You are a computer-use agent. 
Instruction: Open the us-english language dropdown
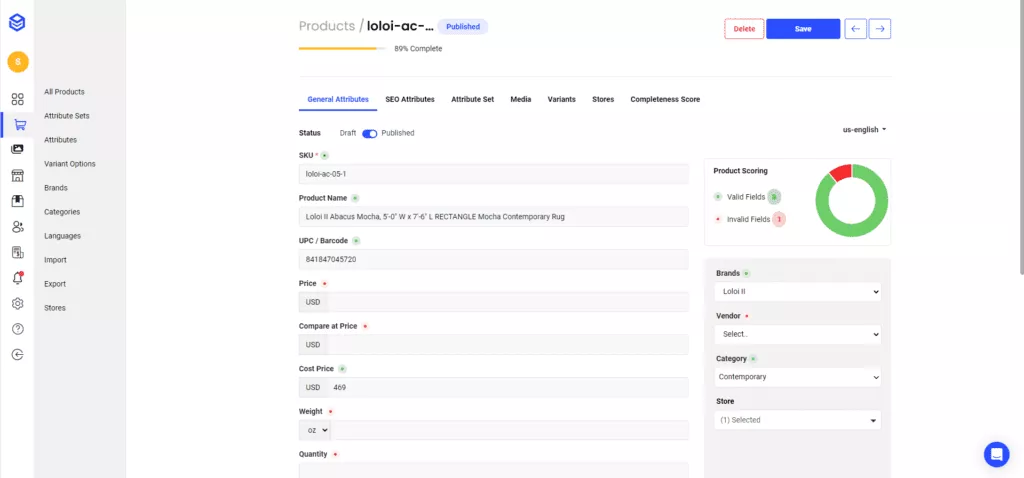865,129
